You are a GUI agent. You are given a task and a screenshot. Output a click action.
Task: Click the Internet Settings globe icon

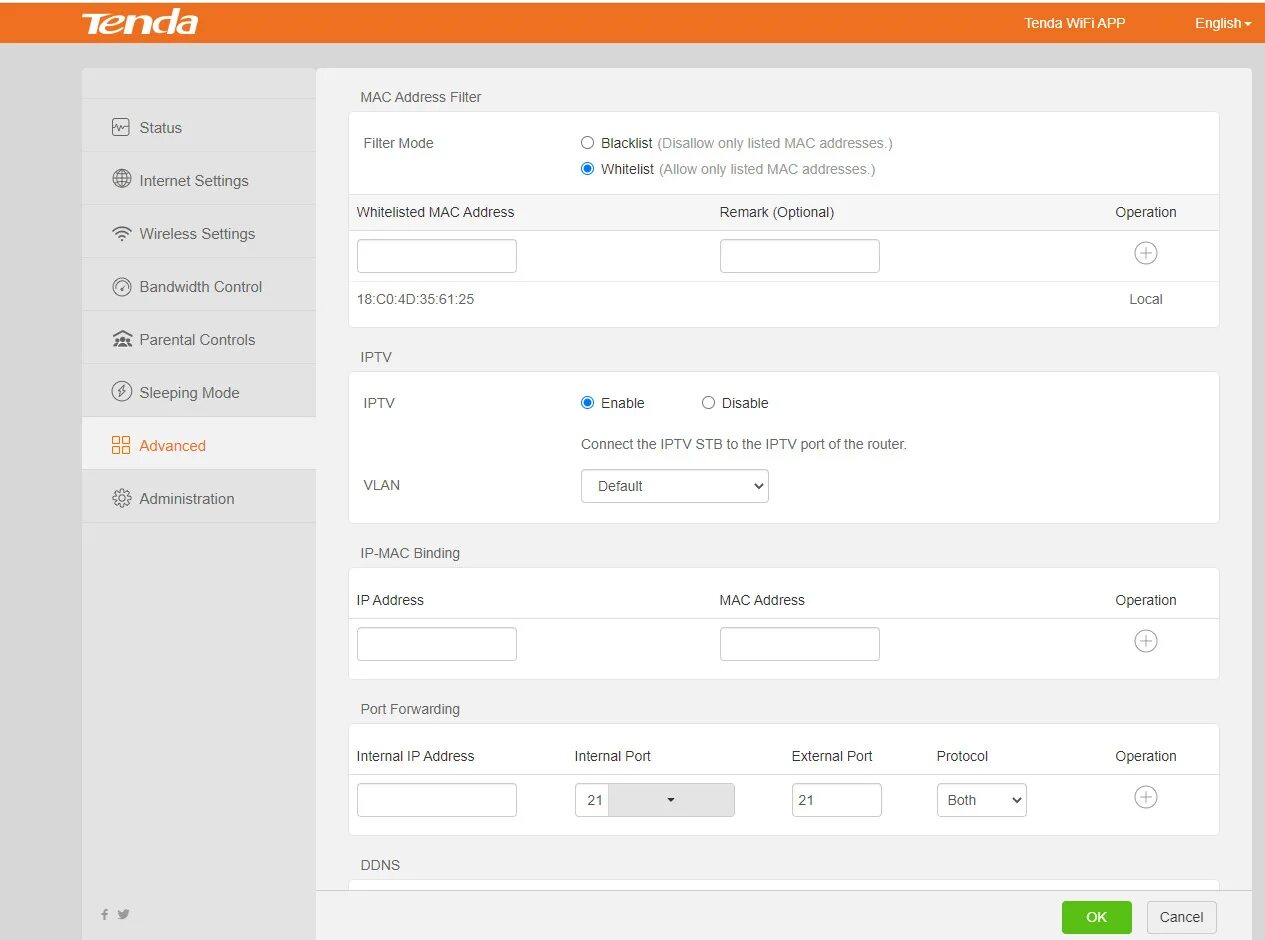[x=122, y=179]
